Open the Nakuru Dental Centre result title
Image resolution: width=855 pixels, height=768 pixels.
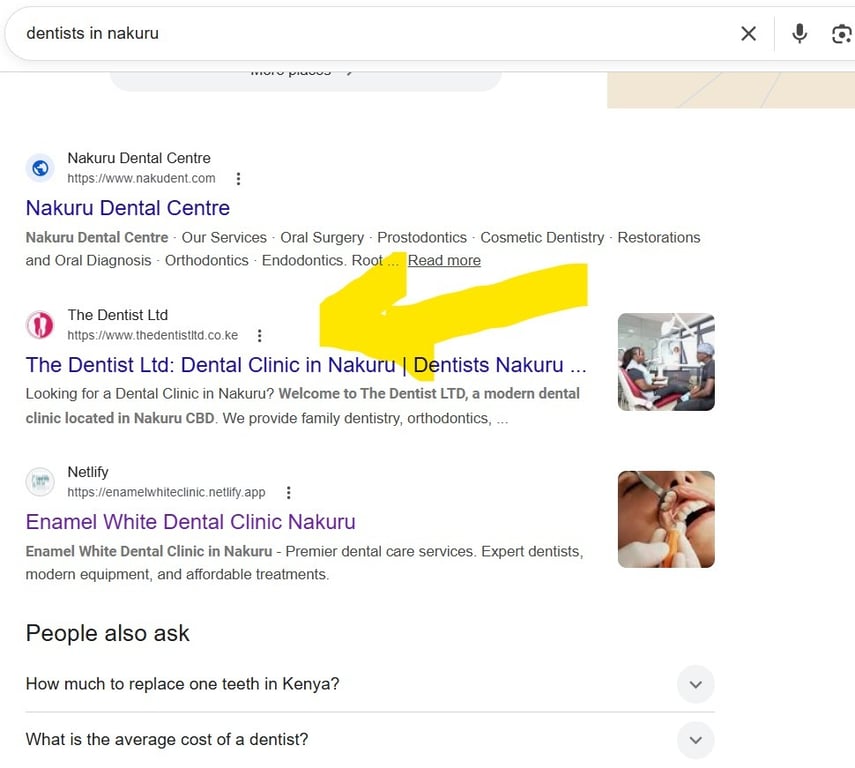point(128,208)
